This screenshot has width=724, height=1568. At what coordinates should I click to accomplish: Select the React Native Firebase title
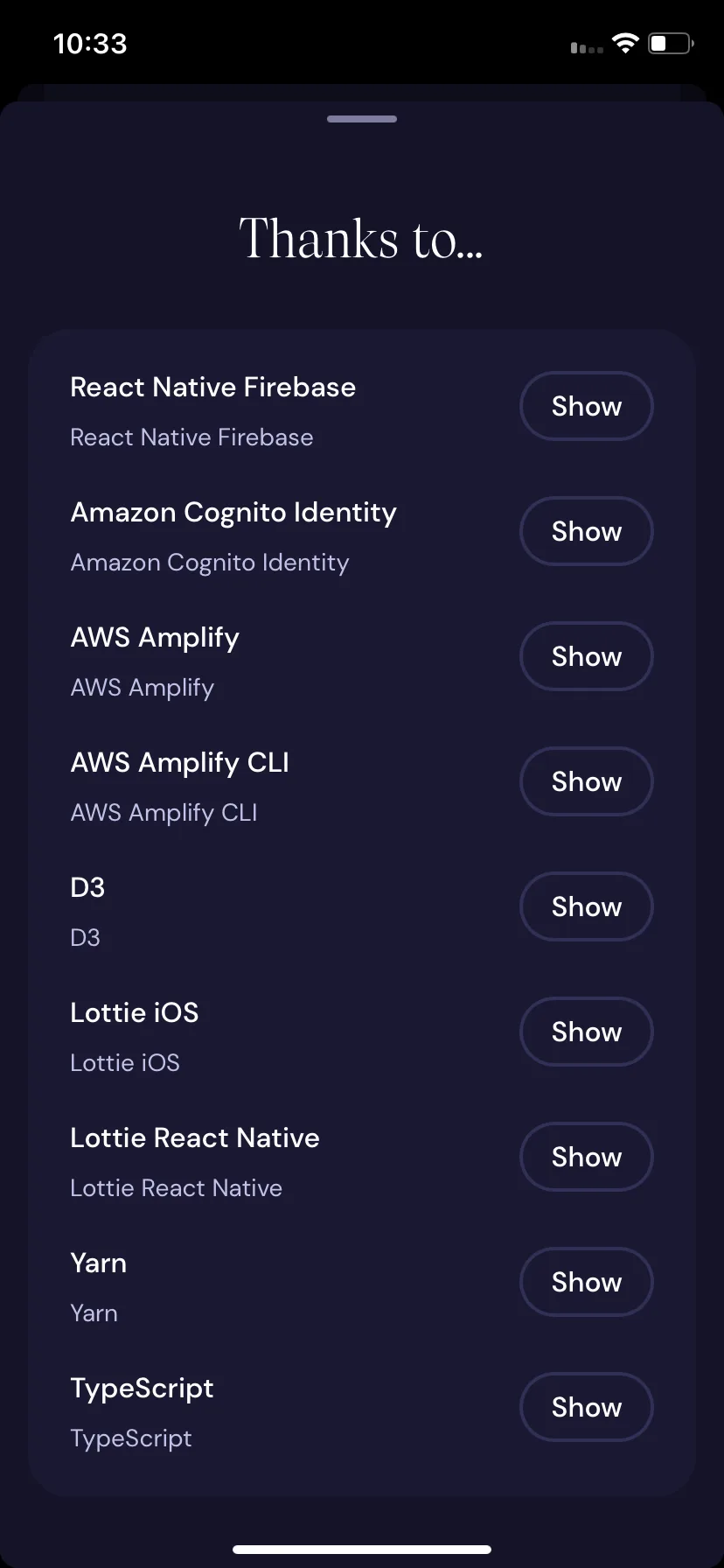coord(212,387)
